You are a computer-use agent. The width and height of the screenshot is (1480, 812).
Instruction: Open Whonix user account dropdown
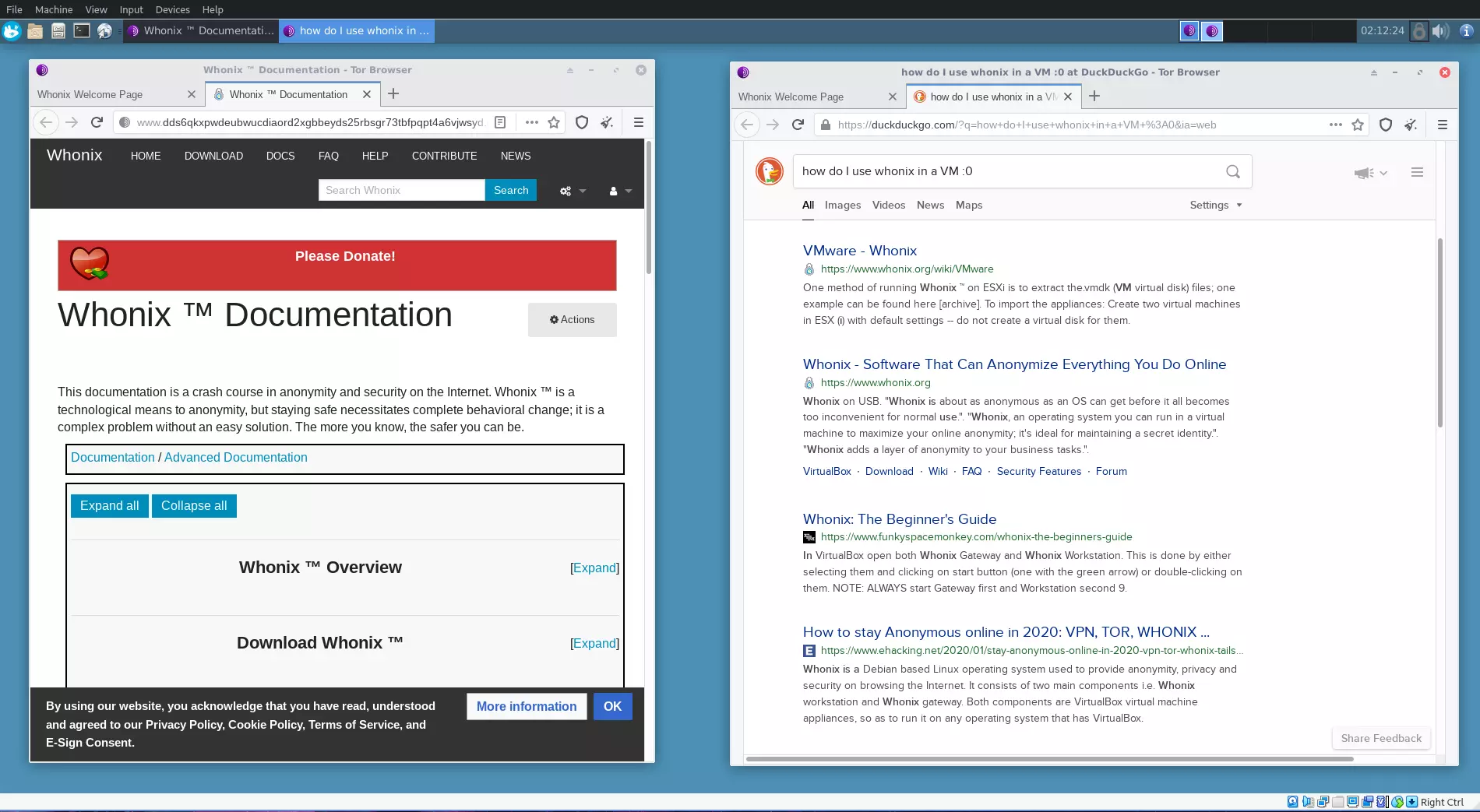click(620, 191)
